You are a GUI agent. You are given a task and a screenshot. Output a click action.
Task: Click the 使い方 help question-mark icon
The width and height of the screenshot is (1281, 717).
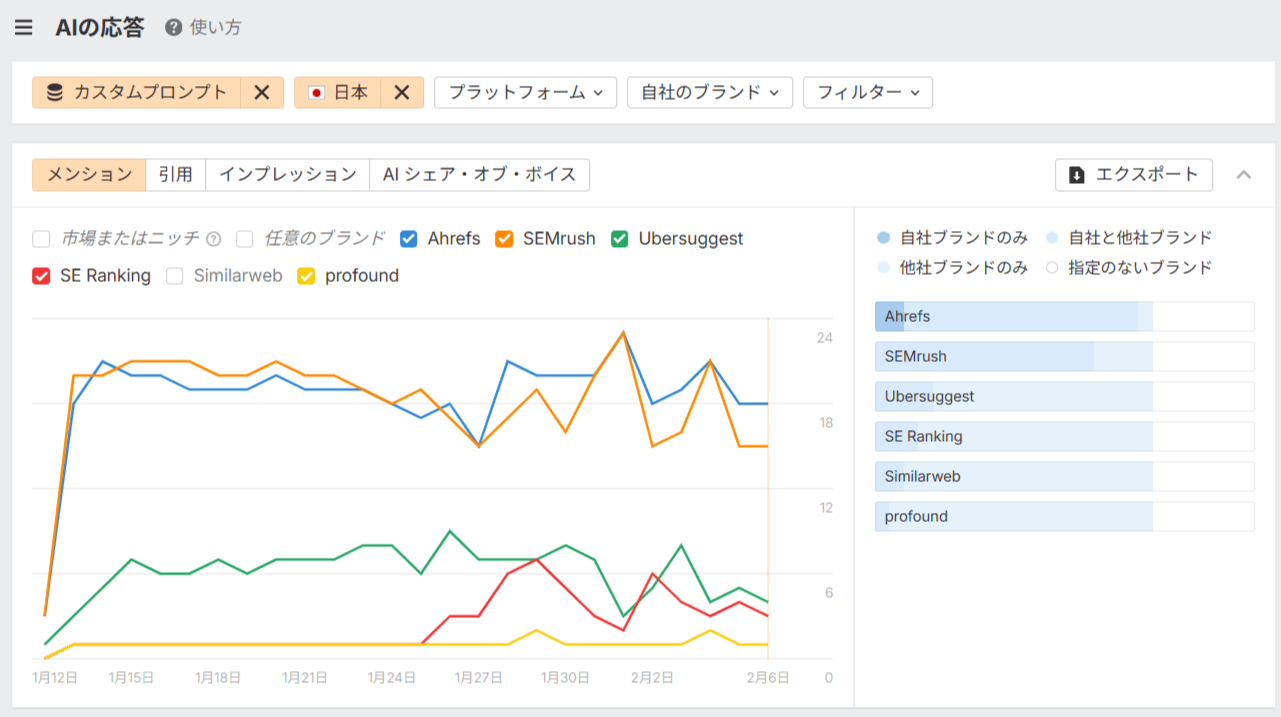(173, 28)
